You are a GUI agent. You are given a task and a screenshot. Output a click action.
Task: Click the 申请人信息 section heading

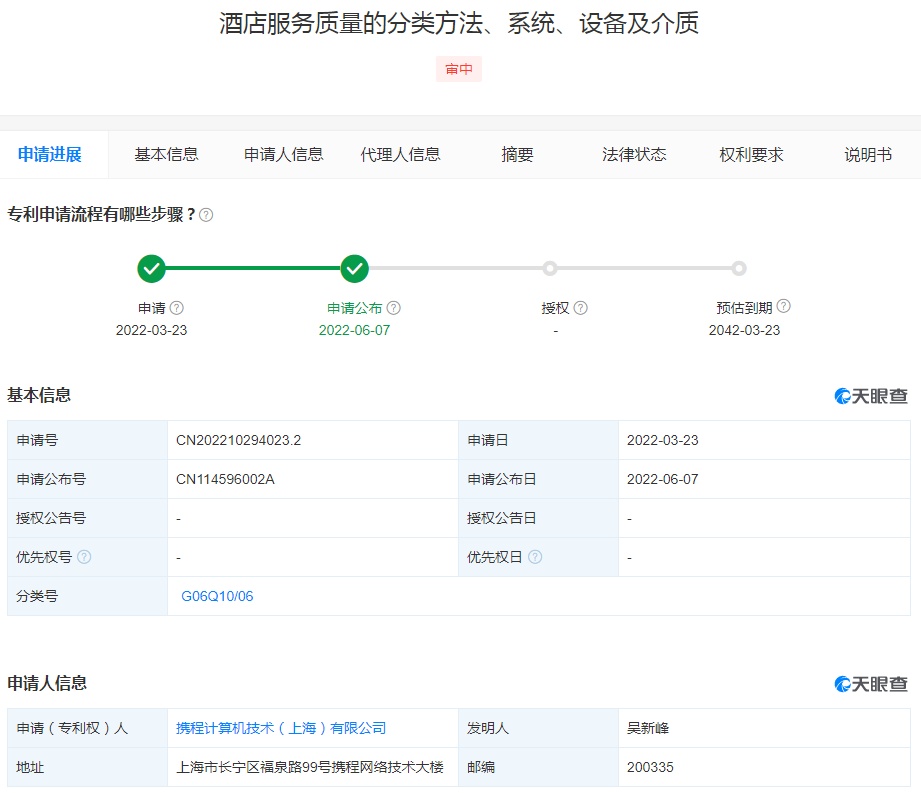[x=47, y=683]
